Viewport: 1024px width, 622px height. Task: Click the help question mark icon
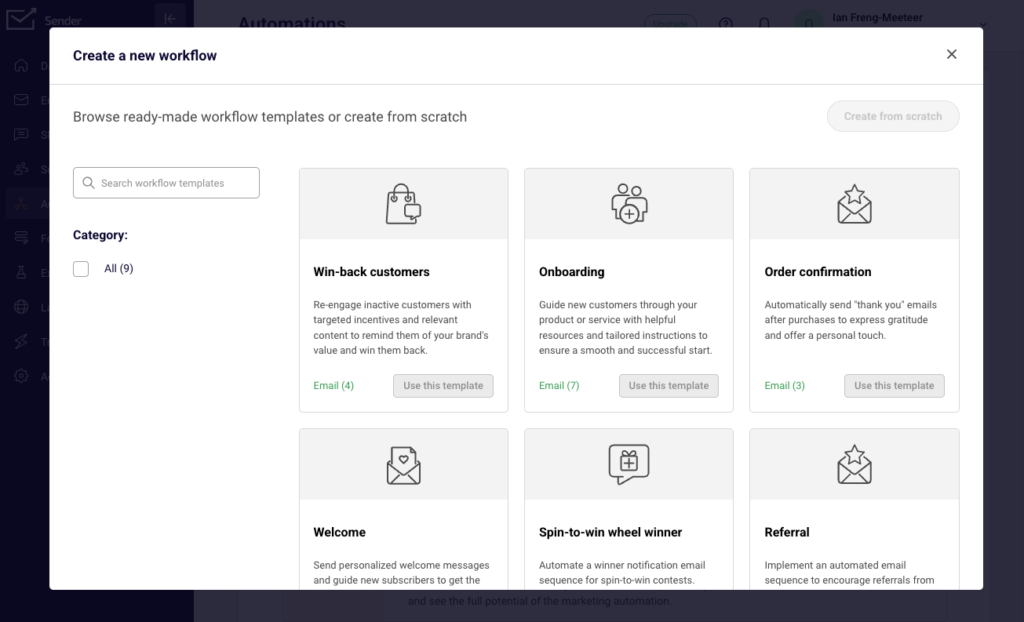(725, 23)
